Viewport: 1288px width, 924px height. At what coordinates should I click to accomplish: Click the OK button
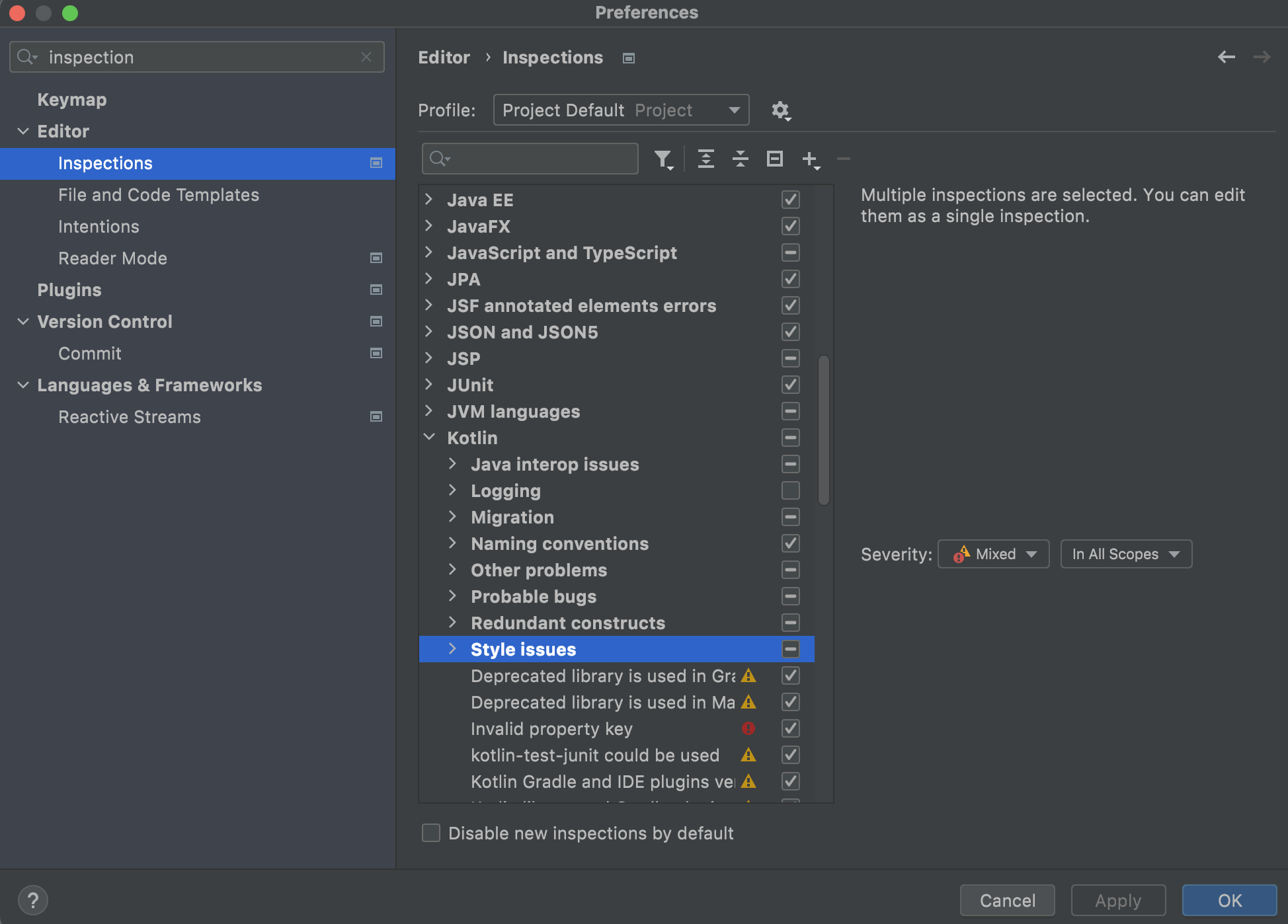(1229, 900)
